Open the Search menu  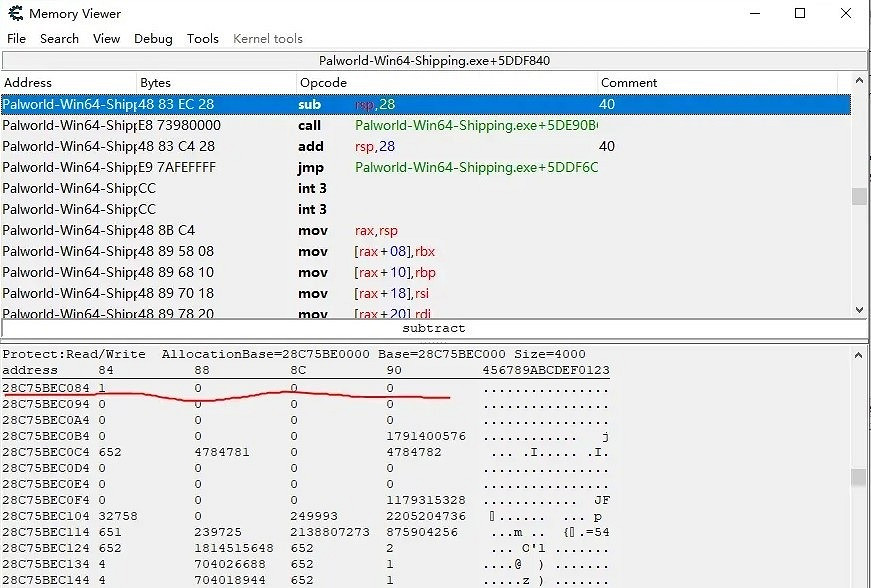pyautogui.click(x=59, y=39)
